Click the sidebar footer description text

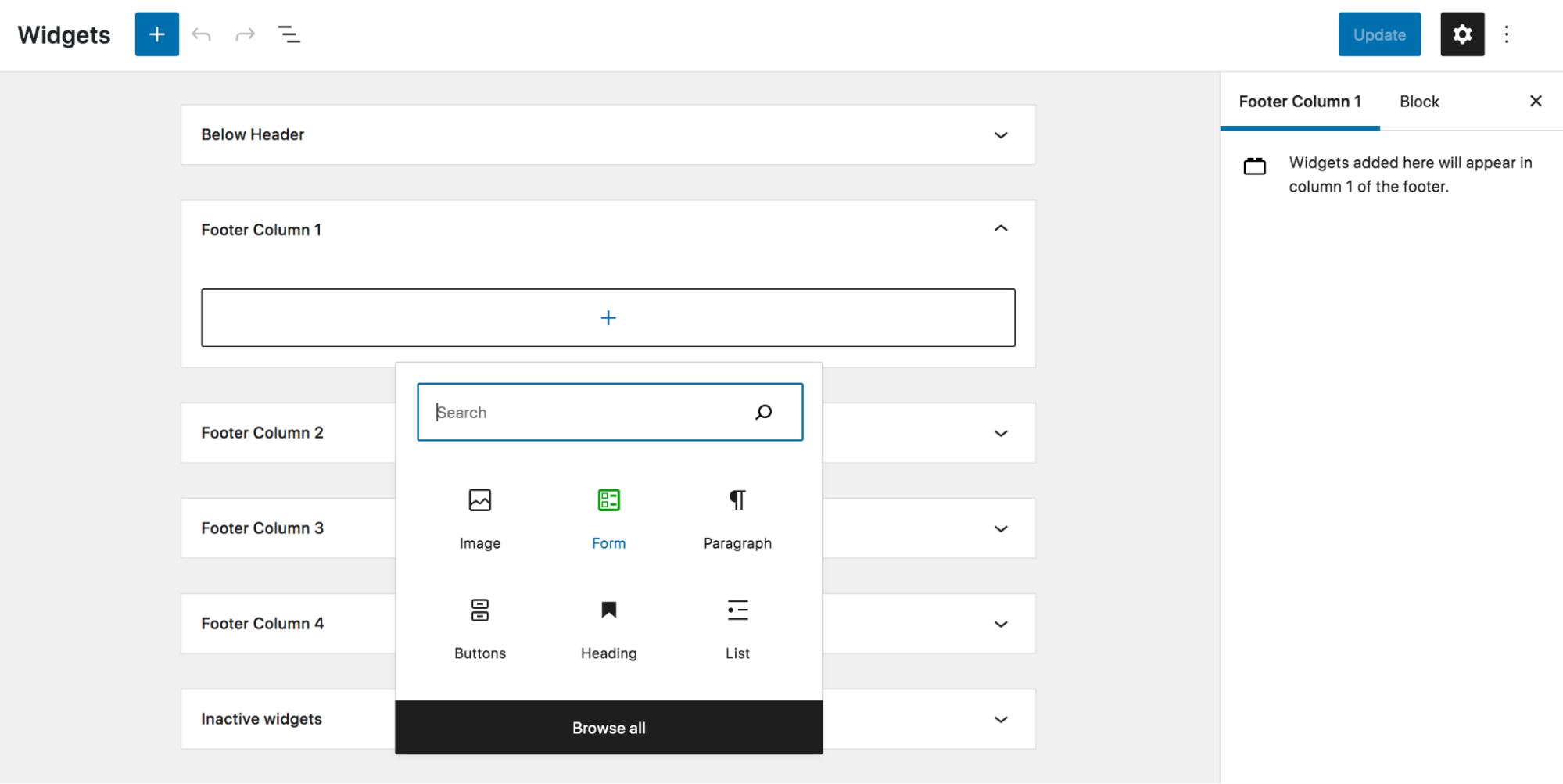(x=1411, y=174)
